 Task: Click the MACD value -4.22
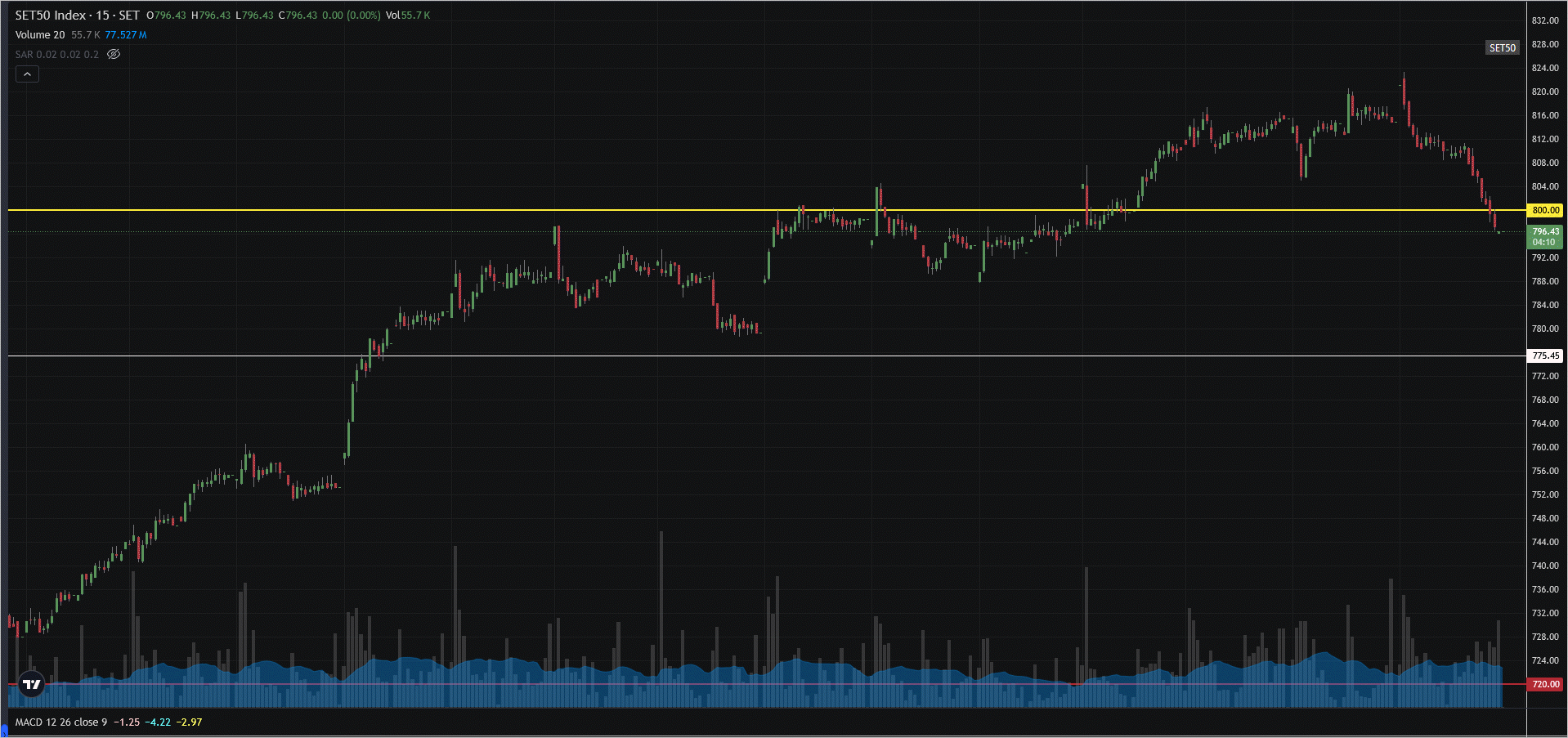(158, 722)
